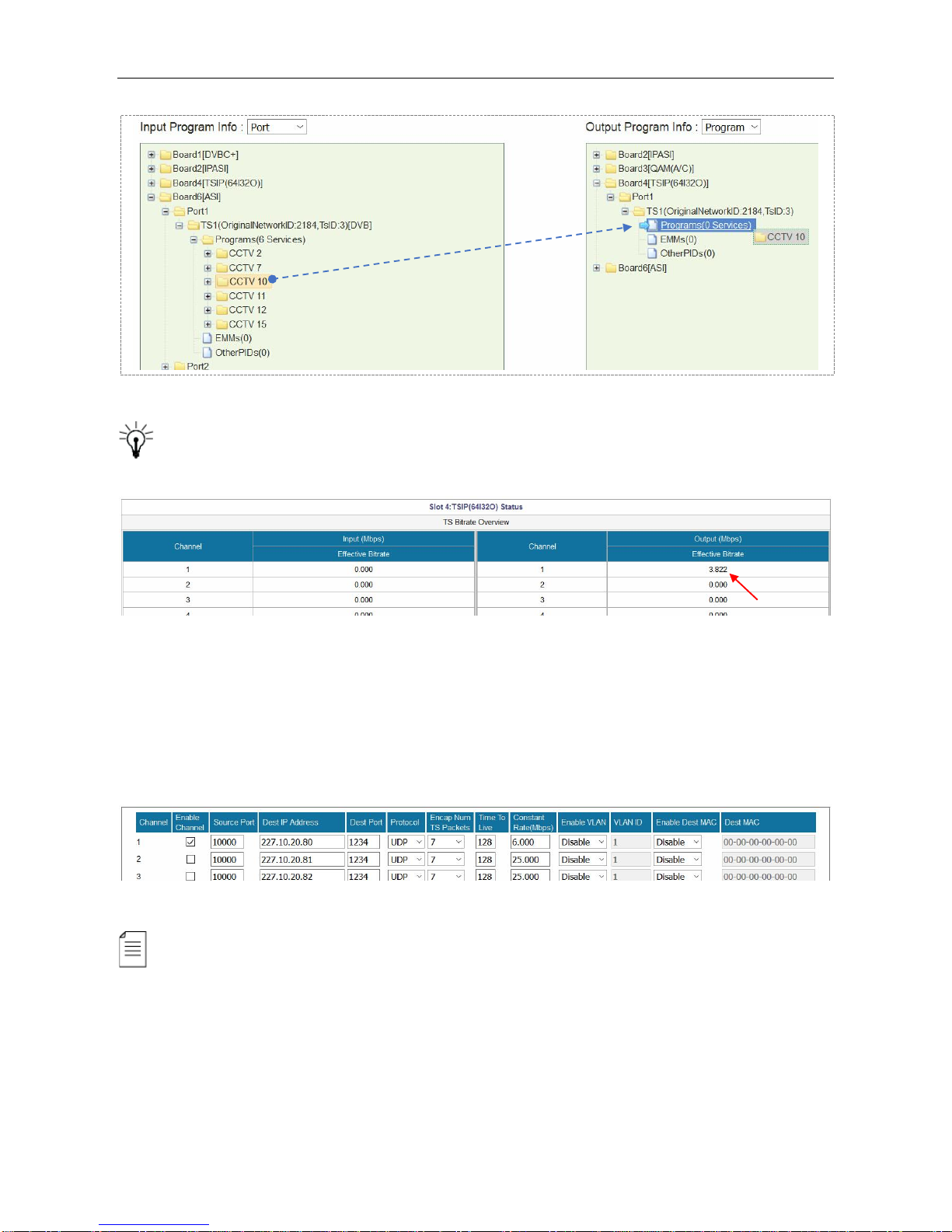Click the Board1[DVBC+] folder icon
Viewport: 952px width, 1232px height.
pyautogui.click(x=165, y=155)
